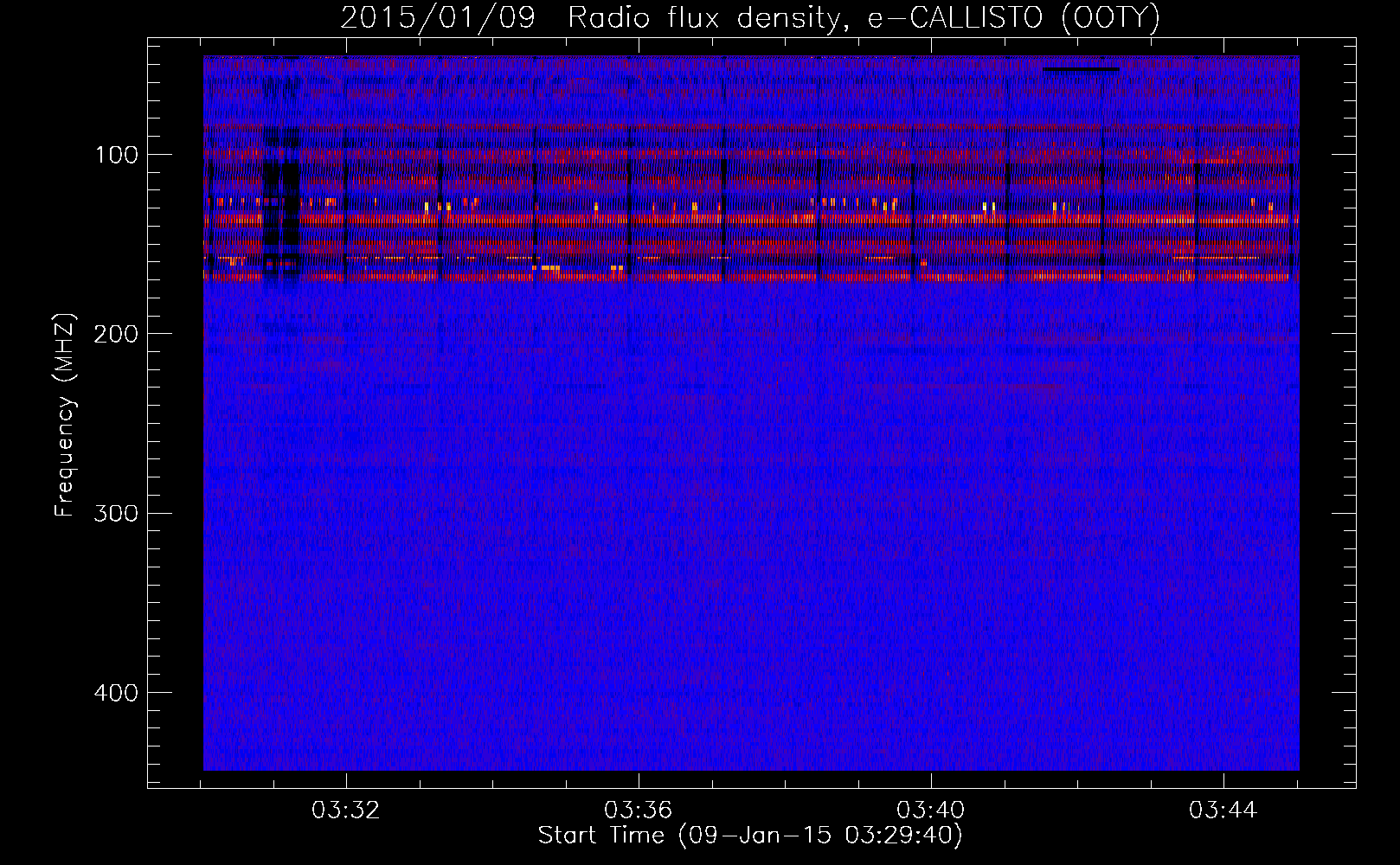
Task: Select the '300' frequency tick label
Action: (x=117, y=513)
